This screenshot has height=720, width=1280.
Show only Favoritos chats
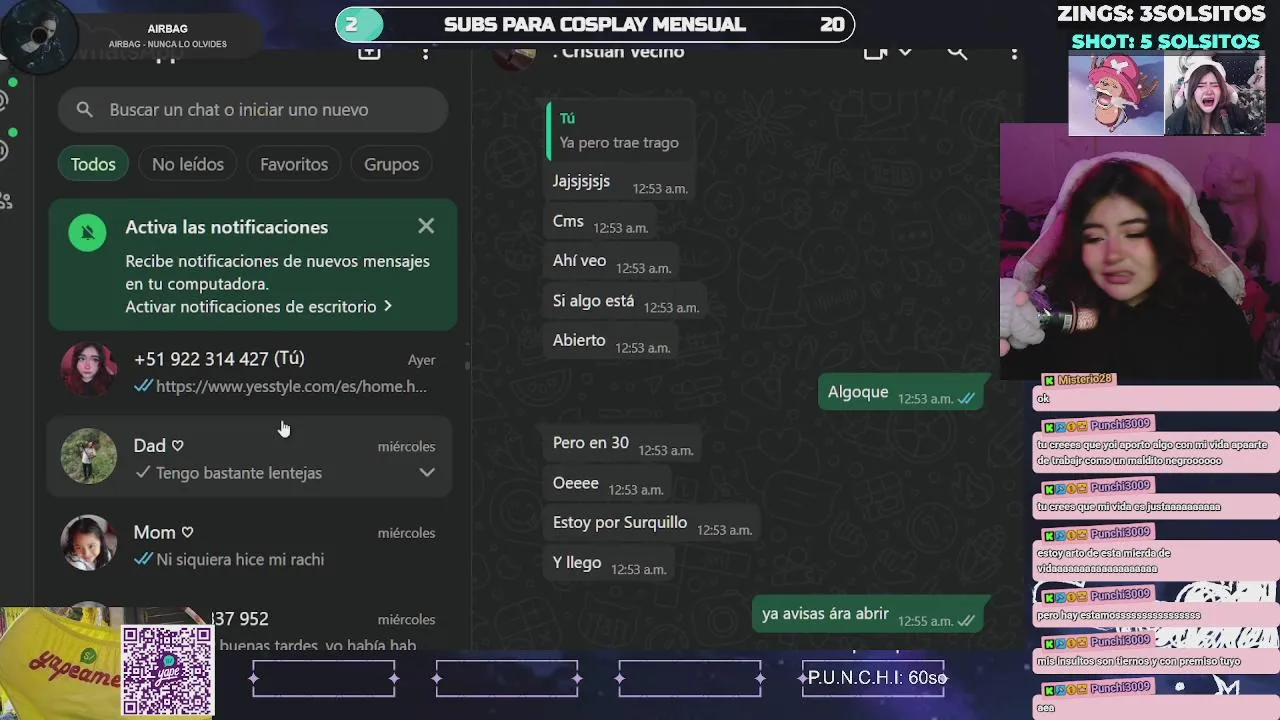pyautogui.click(x=294, y=164)
